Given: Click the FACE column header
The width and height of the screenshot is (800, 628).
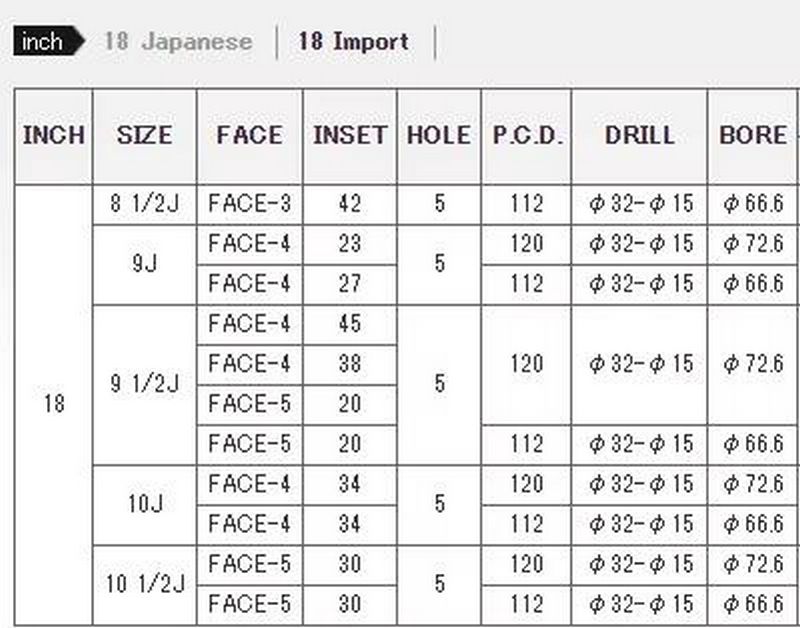Looking at the screenshot, I should [249, 136].
